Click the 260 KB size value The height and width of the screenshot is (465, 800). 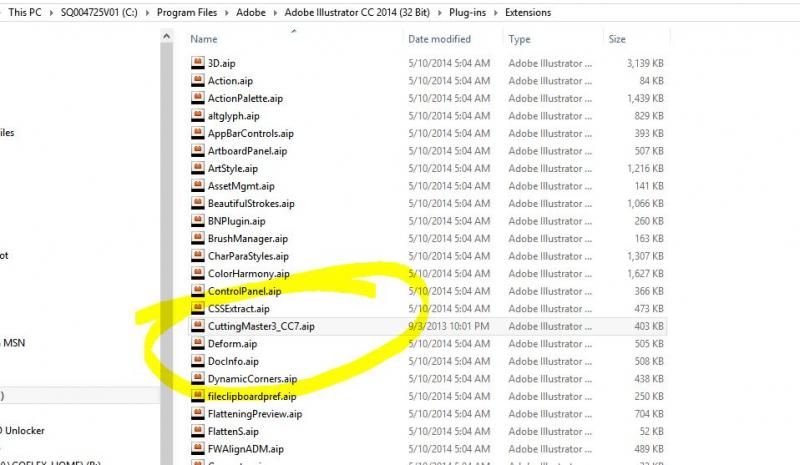pos(648,221)
